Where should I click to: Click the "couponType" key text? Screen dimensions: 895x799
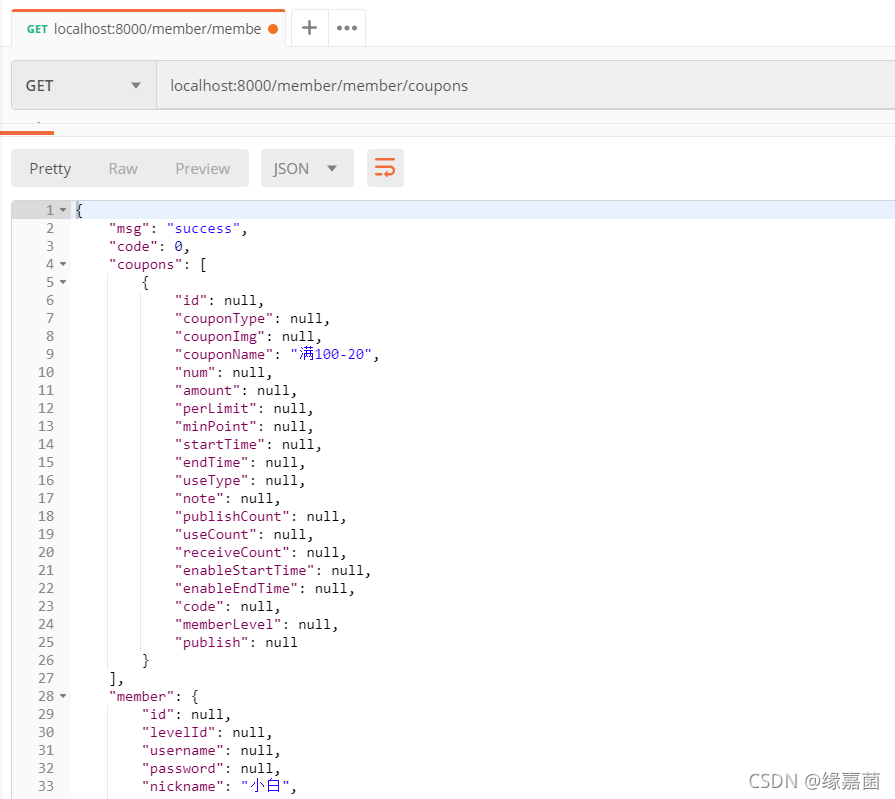224,318
